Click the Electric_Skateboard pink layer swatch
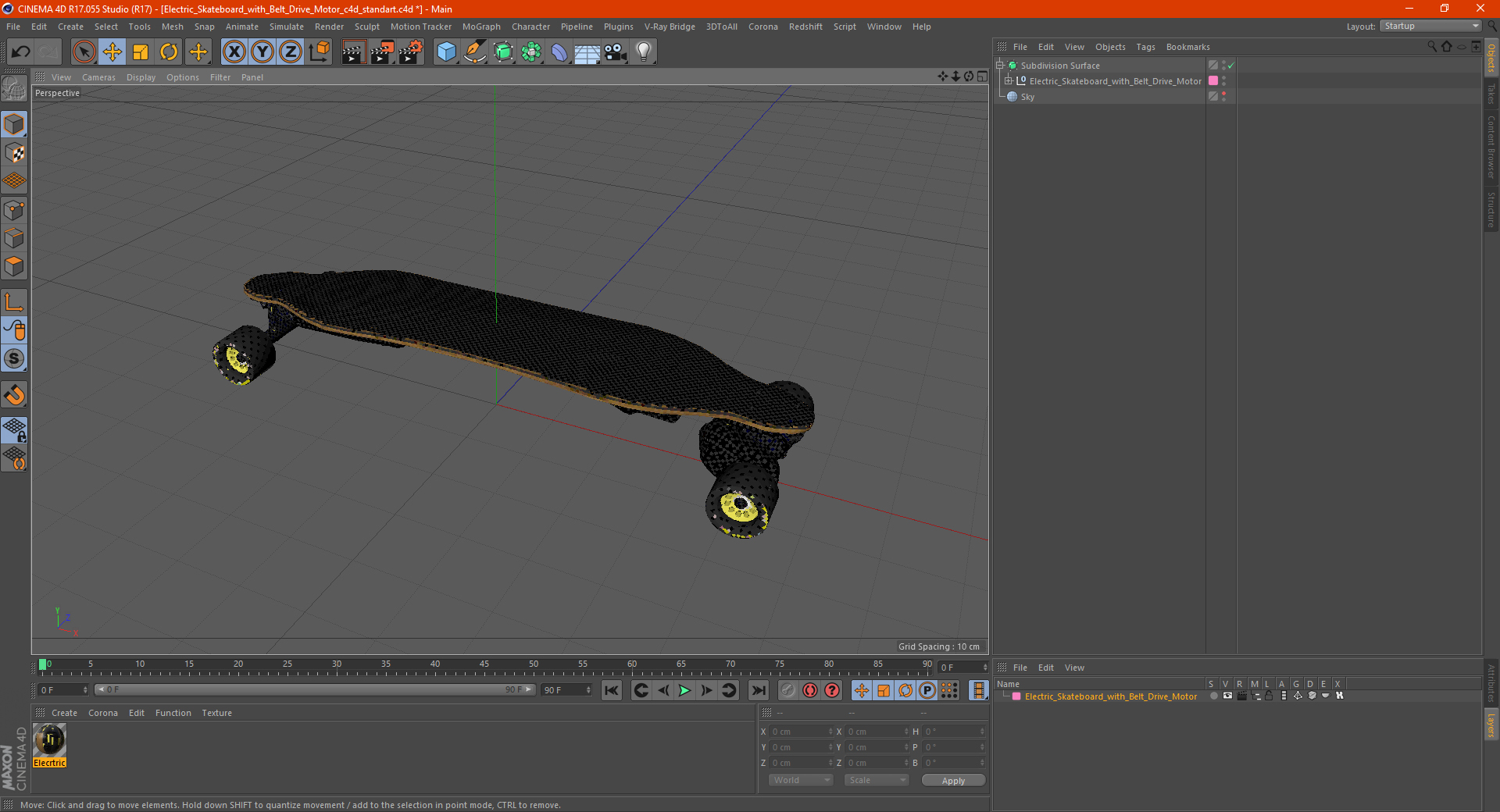 click(x=1213, y=81)
